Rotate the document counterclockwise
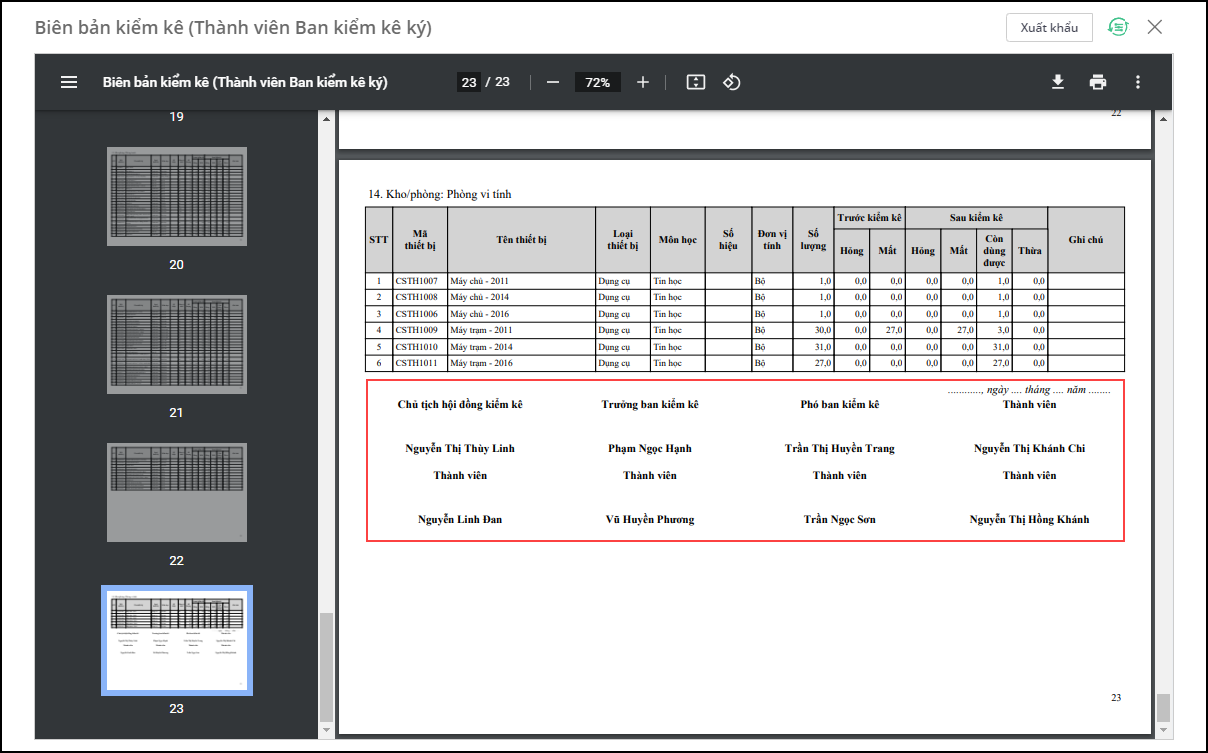Screen dimensions: 1208x753 731,82
